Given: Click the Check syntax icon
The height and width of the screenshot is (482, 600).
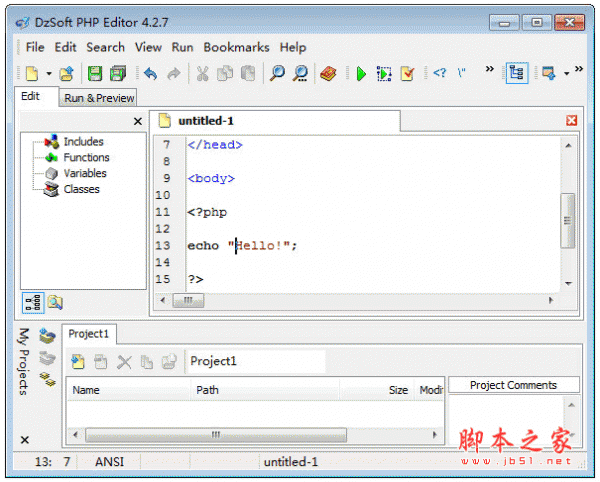Looking at the screenshot, I should click(407, 73).
